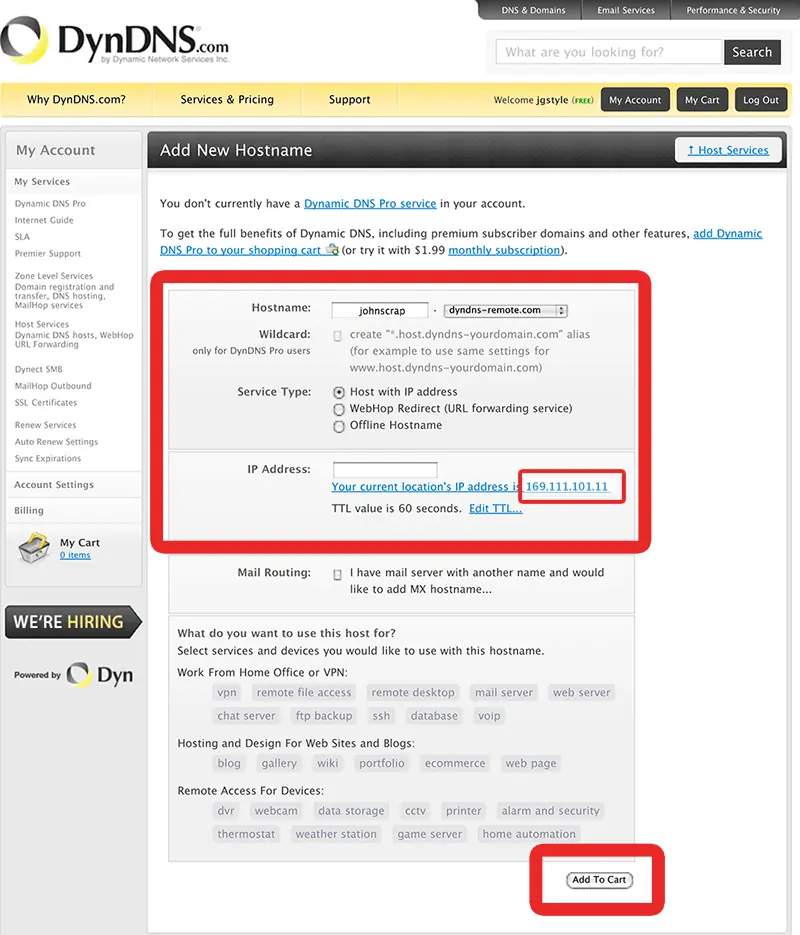This screenshot has height=935, width=800.
Task: Select the ftp backup tag
Action: (324, 716)
